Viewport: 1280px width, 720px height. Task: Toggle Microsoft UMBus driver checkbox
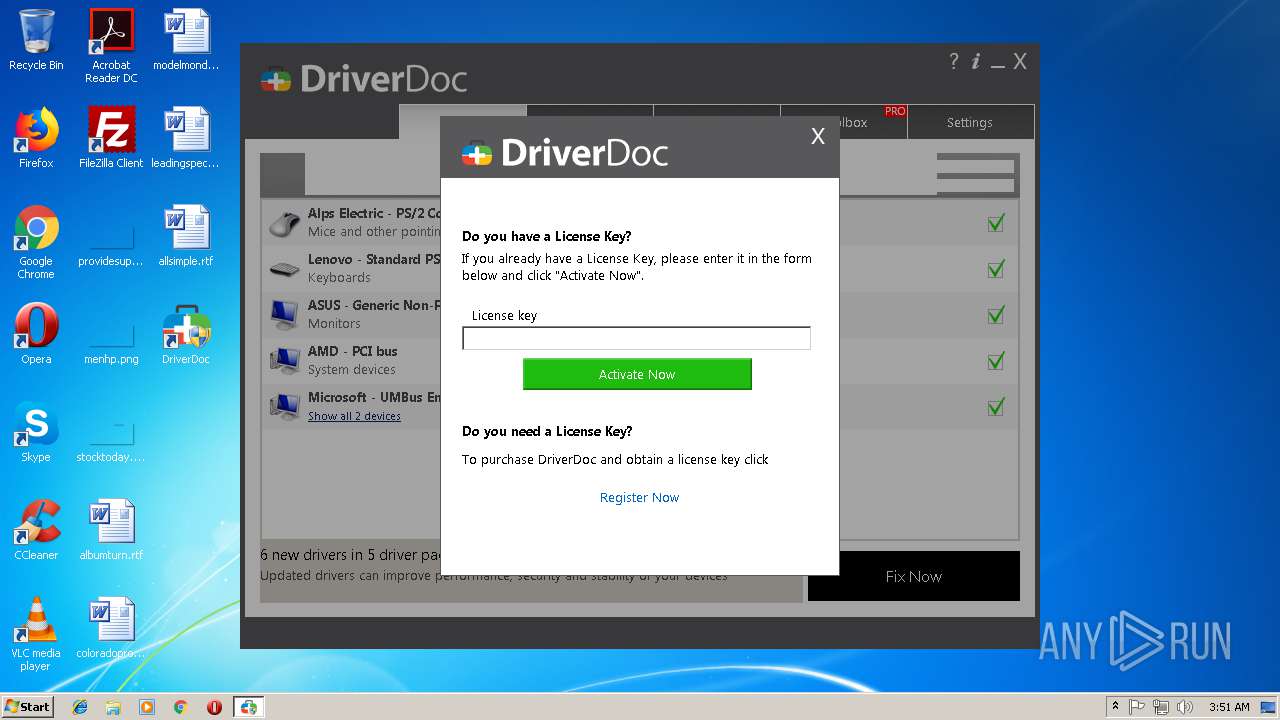click(995, 407)
